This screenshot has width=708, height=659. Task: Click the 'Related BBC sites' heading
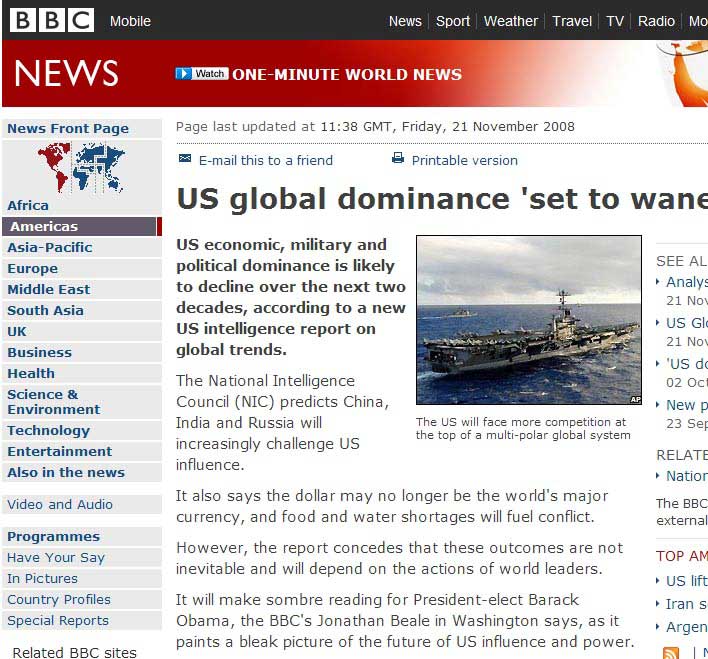pyautogui.click(x=75, y=653)
